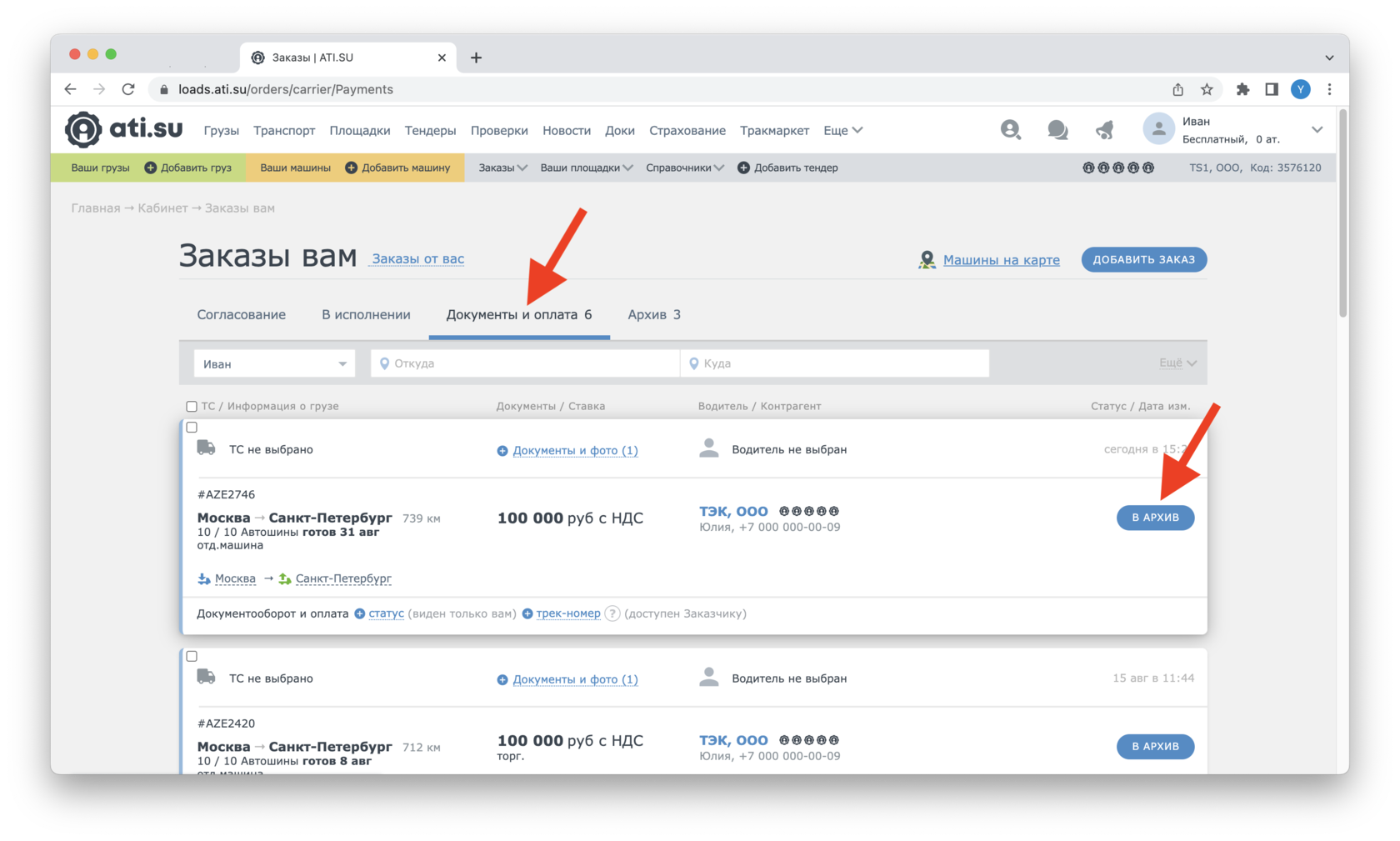The width and height of the screenshot is (1400, 841).
Task: Reload the page with the browser refresh icon
Action: [x=128, y=89]
